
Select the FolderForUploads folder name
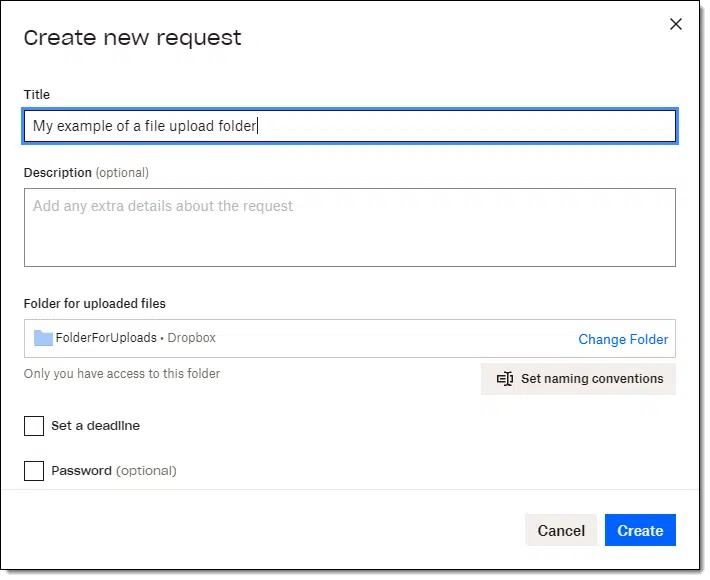[x=106, y=338]
